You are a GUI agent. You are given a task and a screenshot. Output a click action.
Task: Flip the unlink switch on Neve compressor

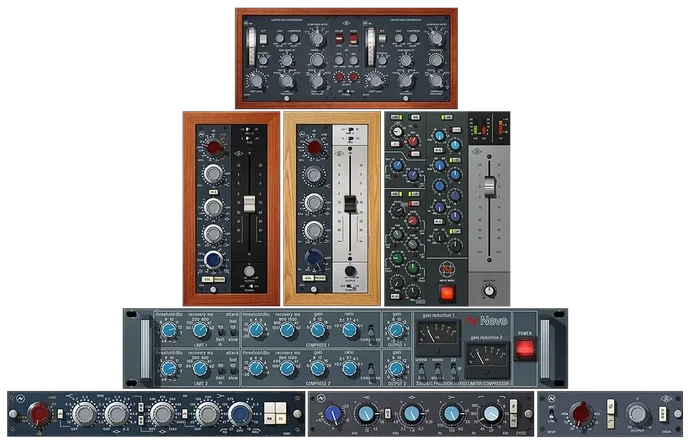point(421,370)
